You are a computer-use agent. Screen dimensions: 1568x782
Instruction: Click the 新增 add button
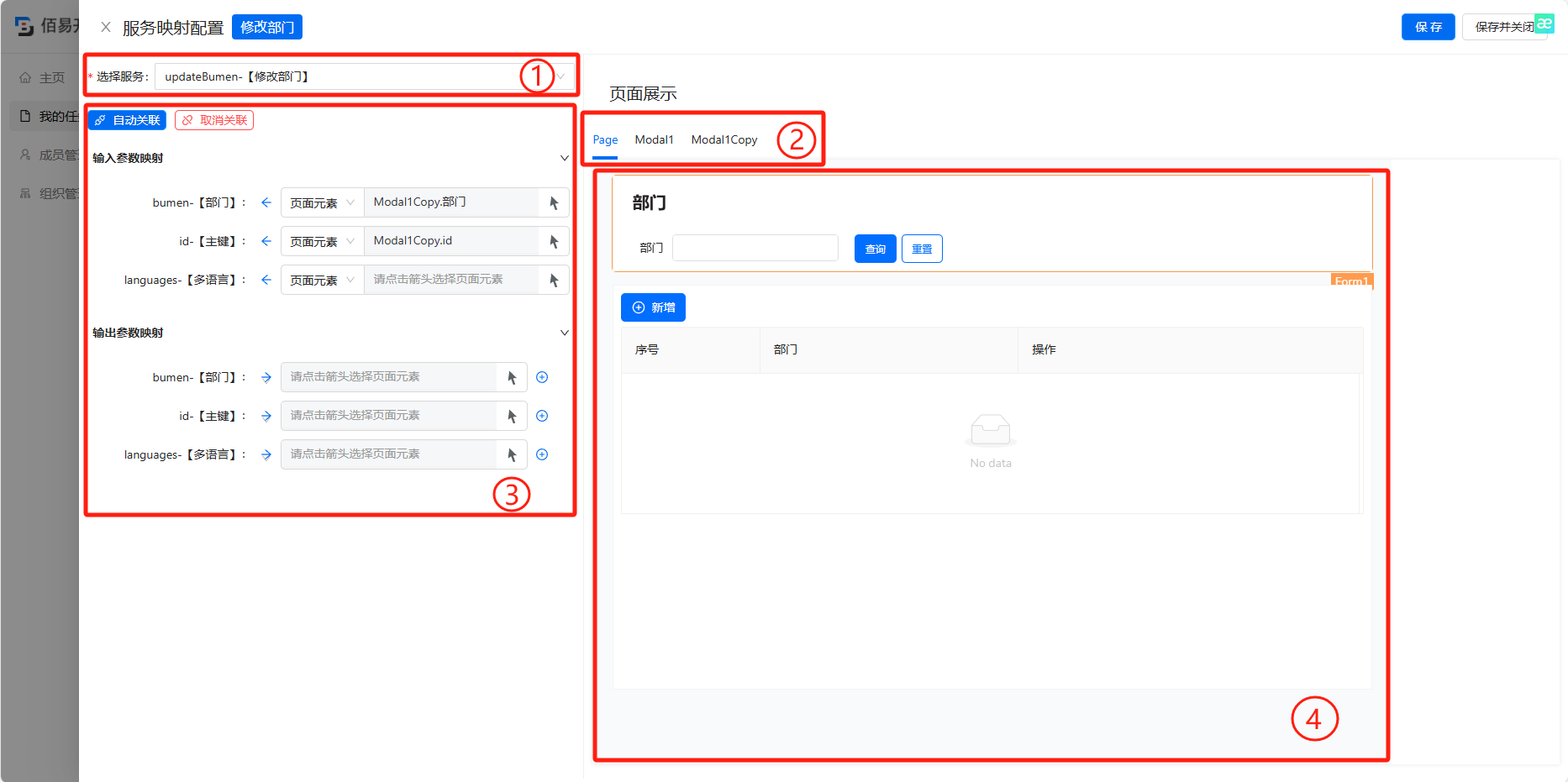tap(653, 307)
